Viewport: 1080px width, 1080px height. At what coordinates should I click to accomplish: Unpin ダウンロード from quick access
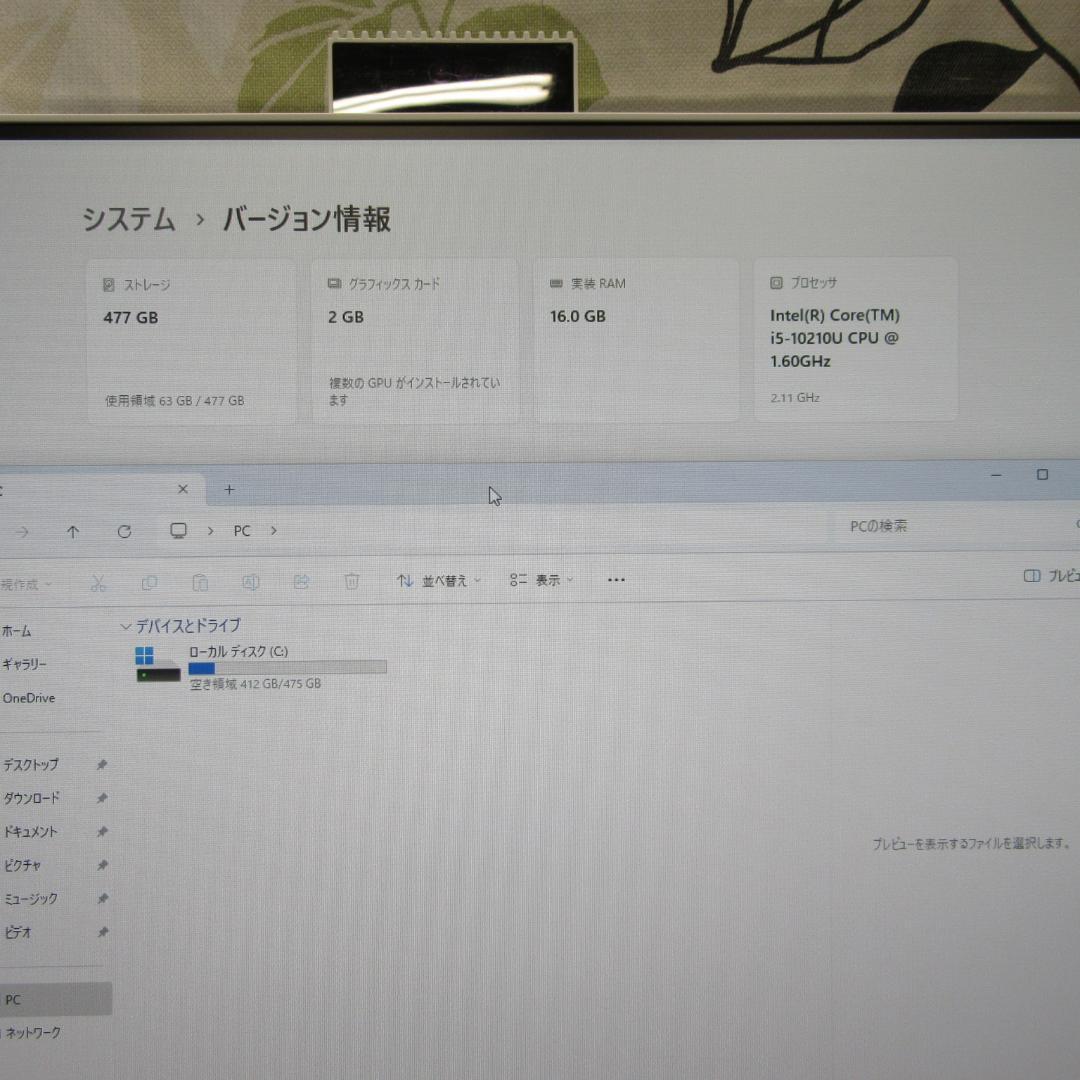101,798
